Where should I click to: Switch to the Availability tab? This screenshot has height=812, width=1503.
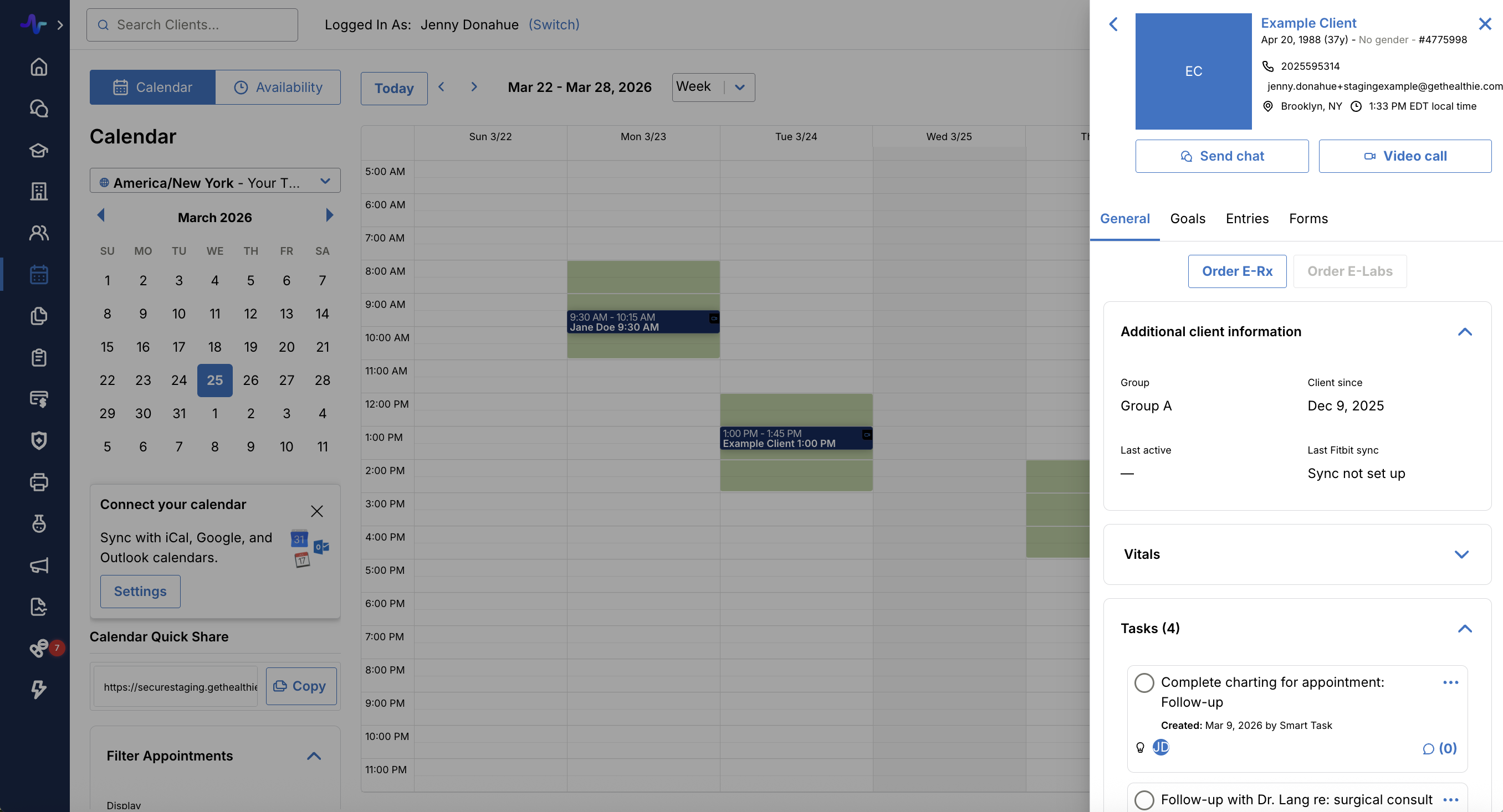click(278, 87)
